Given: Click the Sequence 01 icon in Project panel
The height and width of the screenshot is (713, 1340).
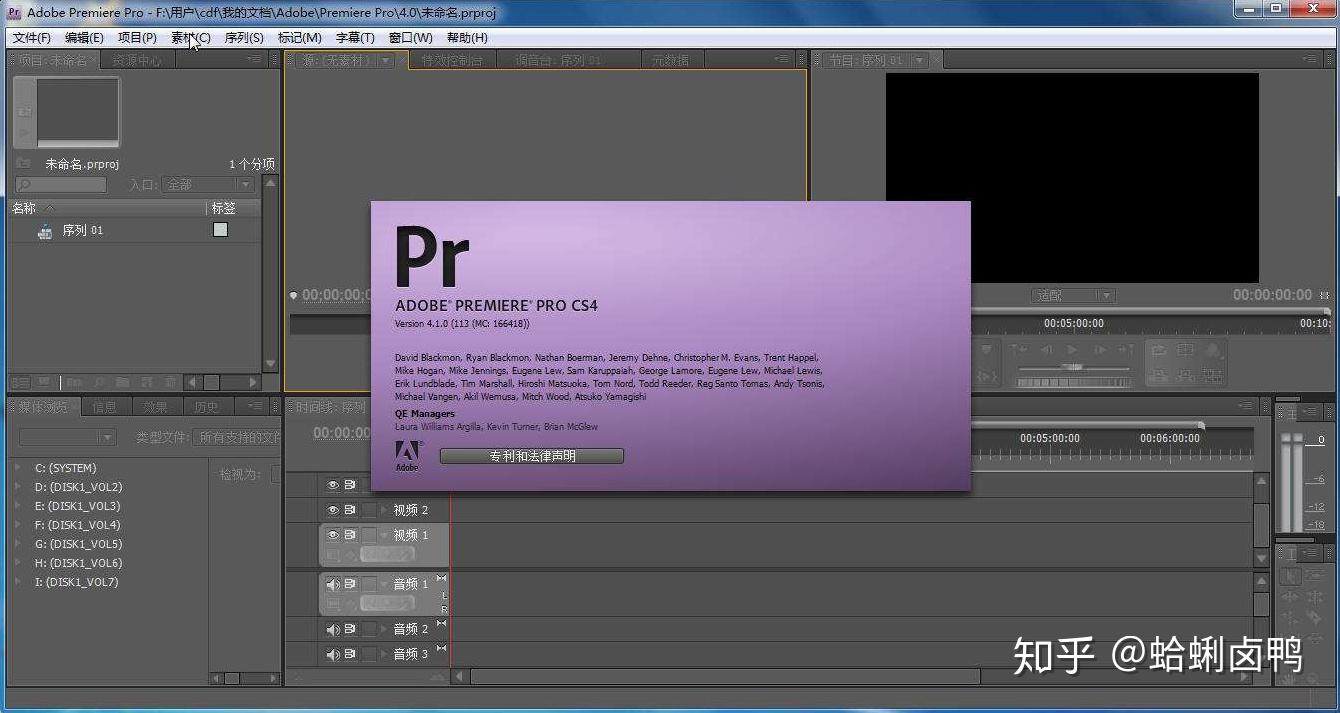Looking at the screenshot, I should point(45,231).
